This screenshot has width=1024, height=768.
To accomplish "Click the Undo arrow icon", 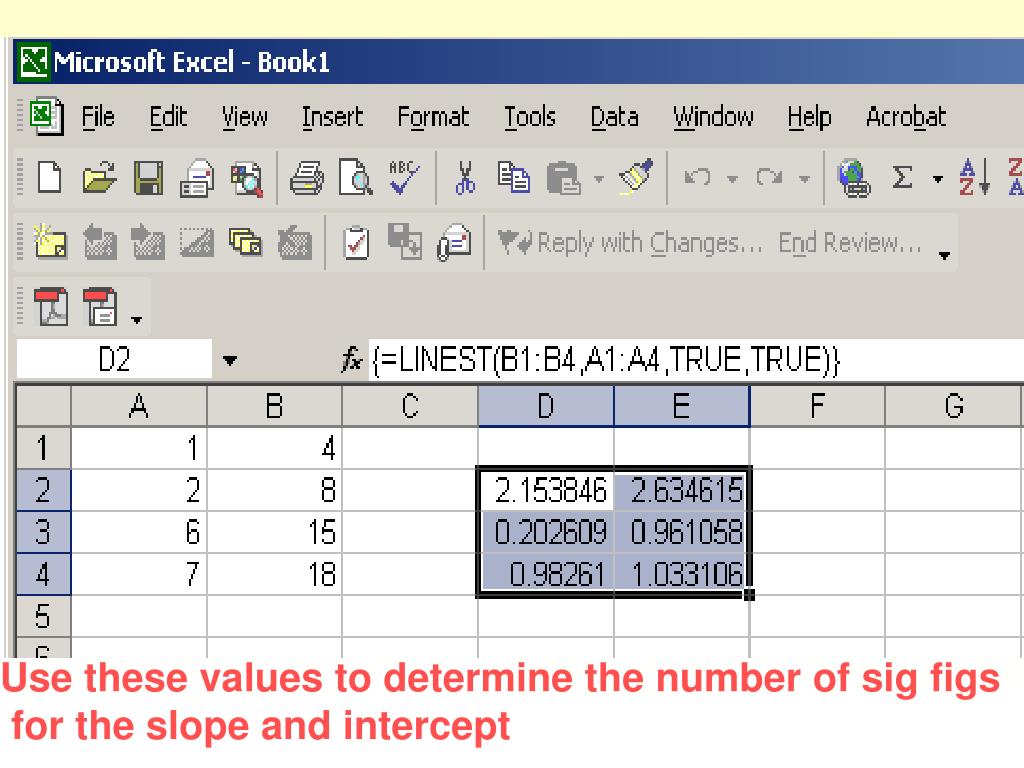I will pyautogui.click(x=697, y=177).
